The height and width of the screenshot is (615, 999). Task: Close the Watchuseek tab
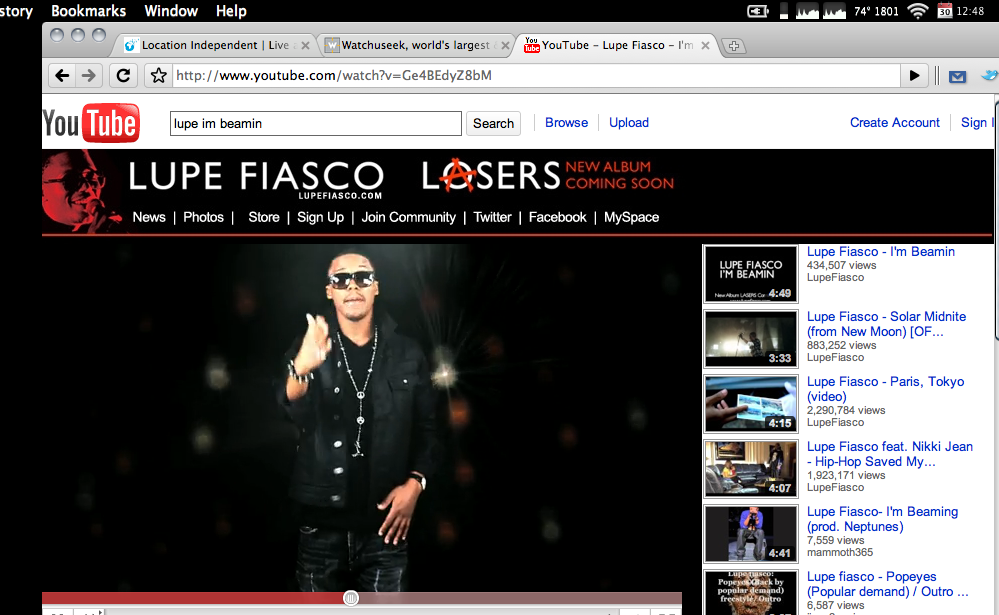pyautogui.click(x=505, y=45)
